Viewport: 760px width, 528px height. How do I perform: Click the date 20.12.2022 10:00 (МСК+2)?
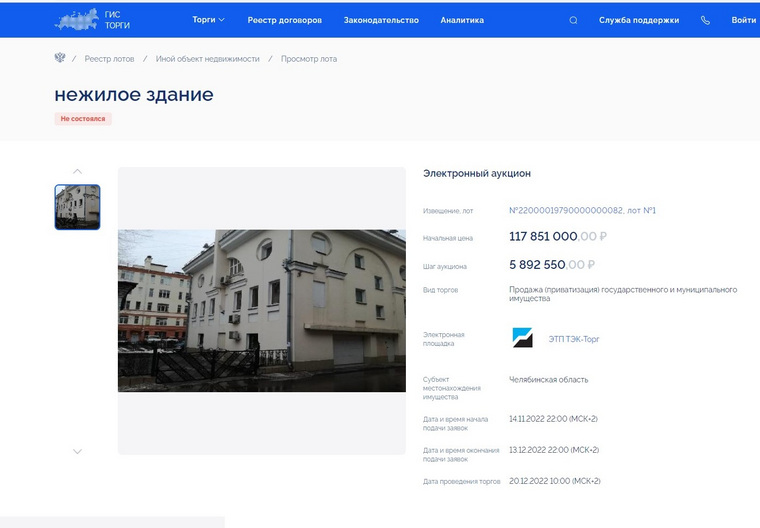[x=554, y=481]
